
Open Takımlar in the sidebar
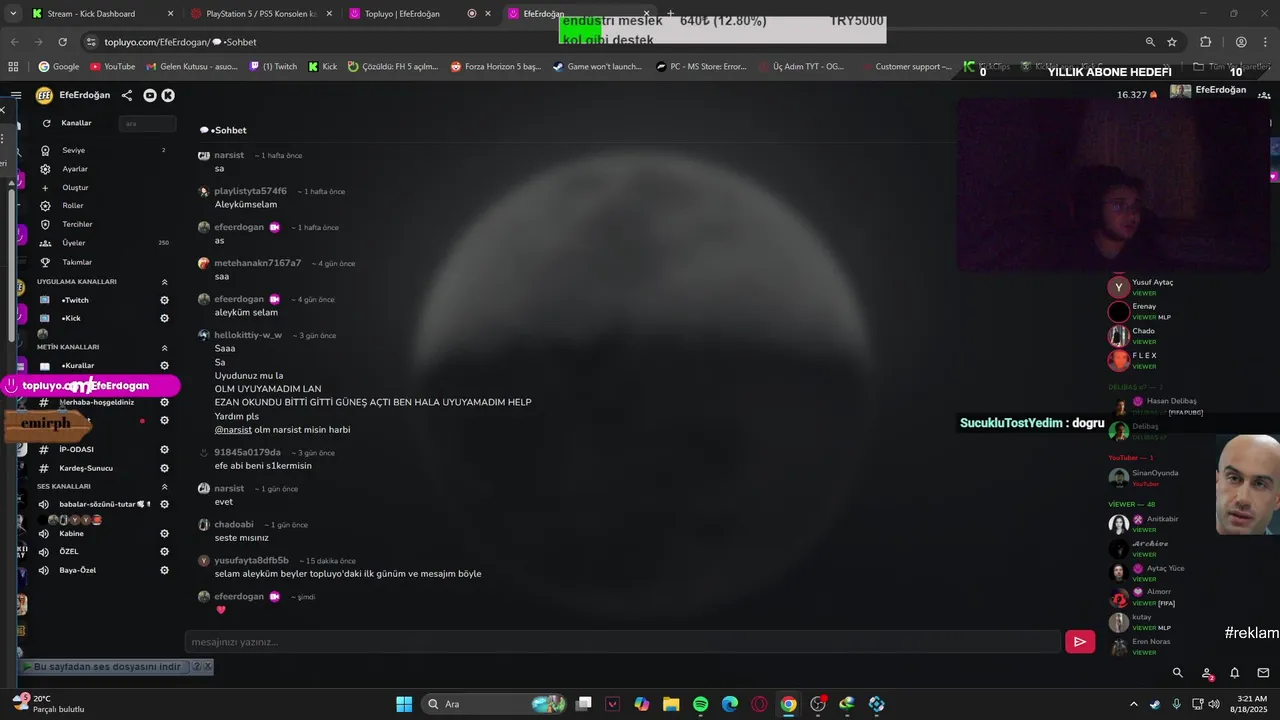(77, 262)
